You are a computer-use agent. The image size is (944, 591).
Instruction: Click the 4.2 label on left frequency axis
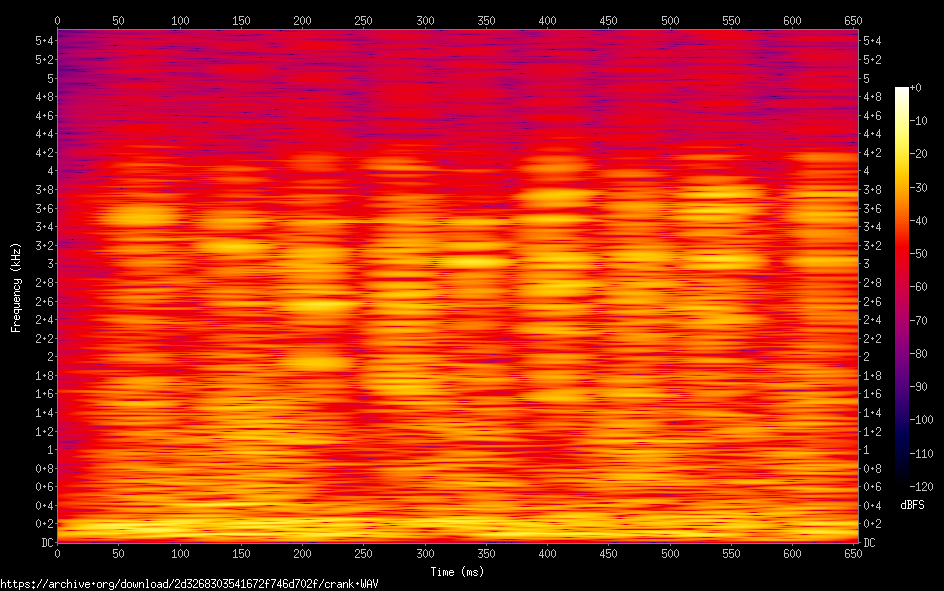43,152
